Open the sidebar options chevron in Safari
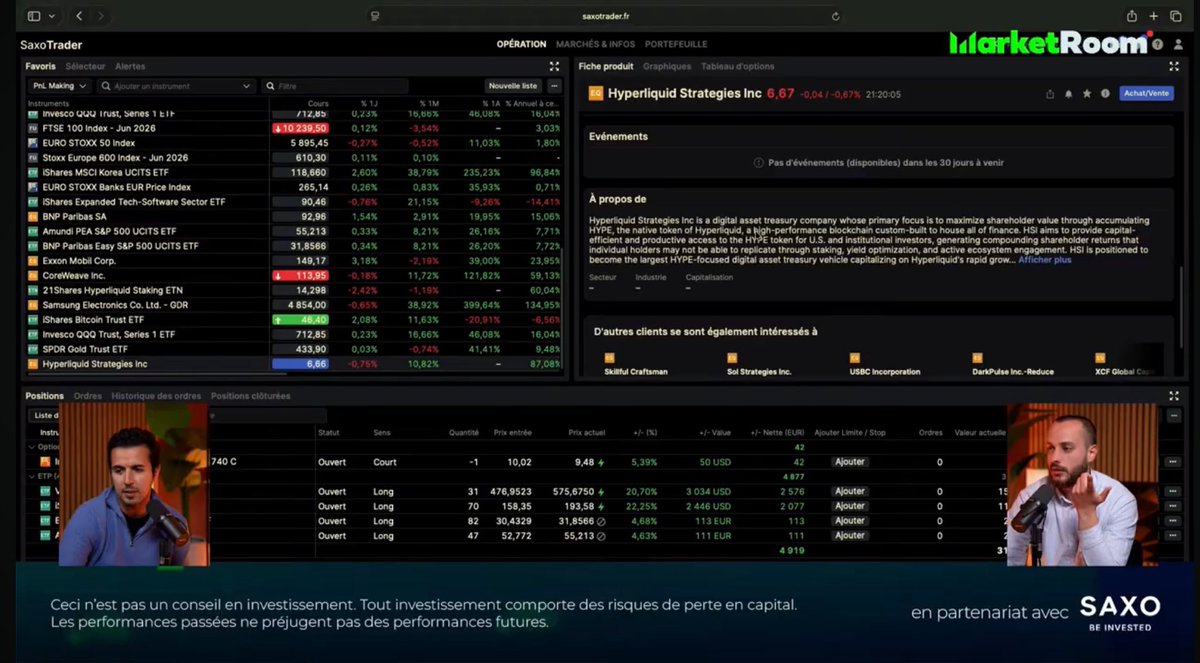Image resolution: width=1200 pixels, height=663 pixels. coord(52,16)
